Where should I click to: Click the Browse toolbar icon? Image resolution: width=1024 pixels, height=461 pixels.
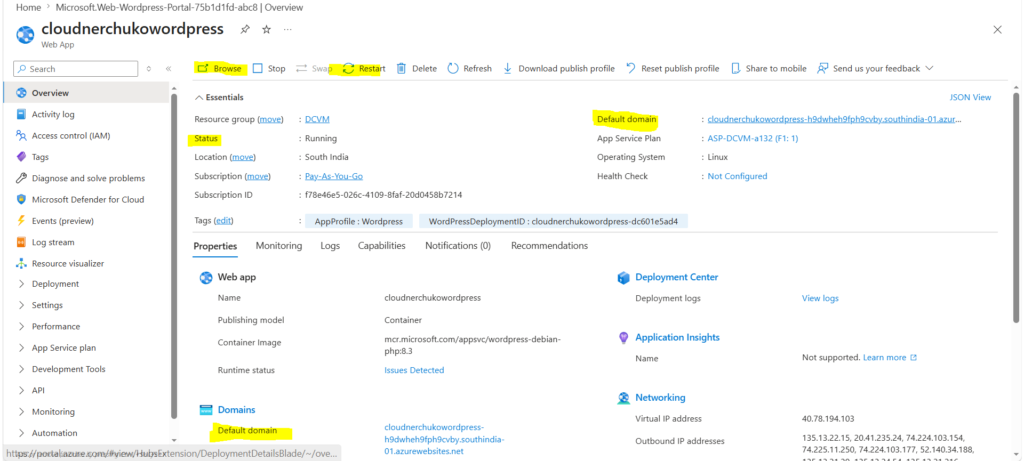click(203, 69)
